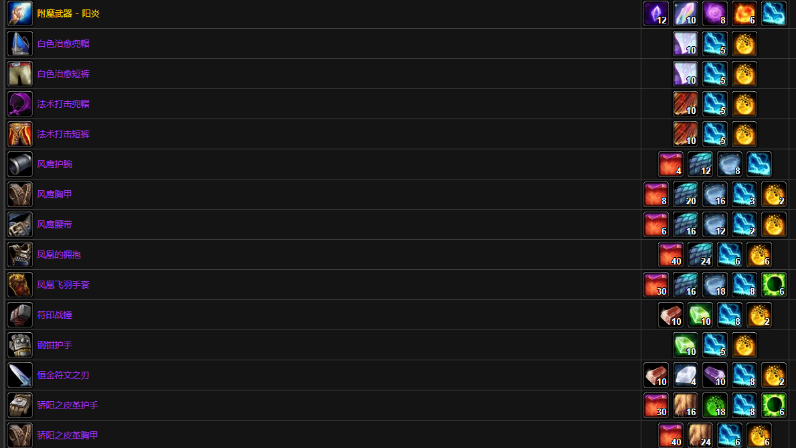Click the purple swirl reagent showing 8

[x=715, y=14]
